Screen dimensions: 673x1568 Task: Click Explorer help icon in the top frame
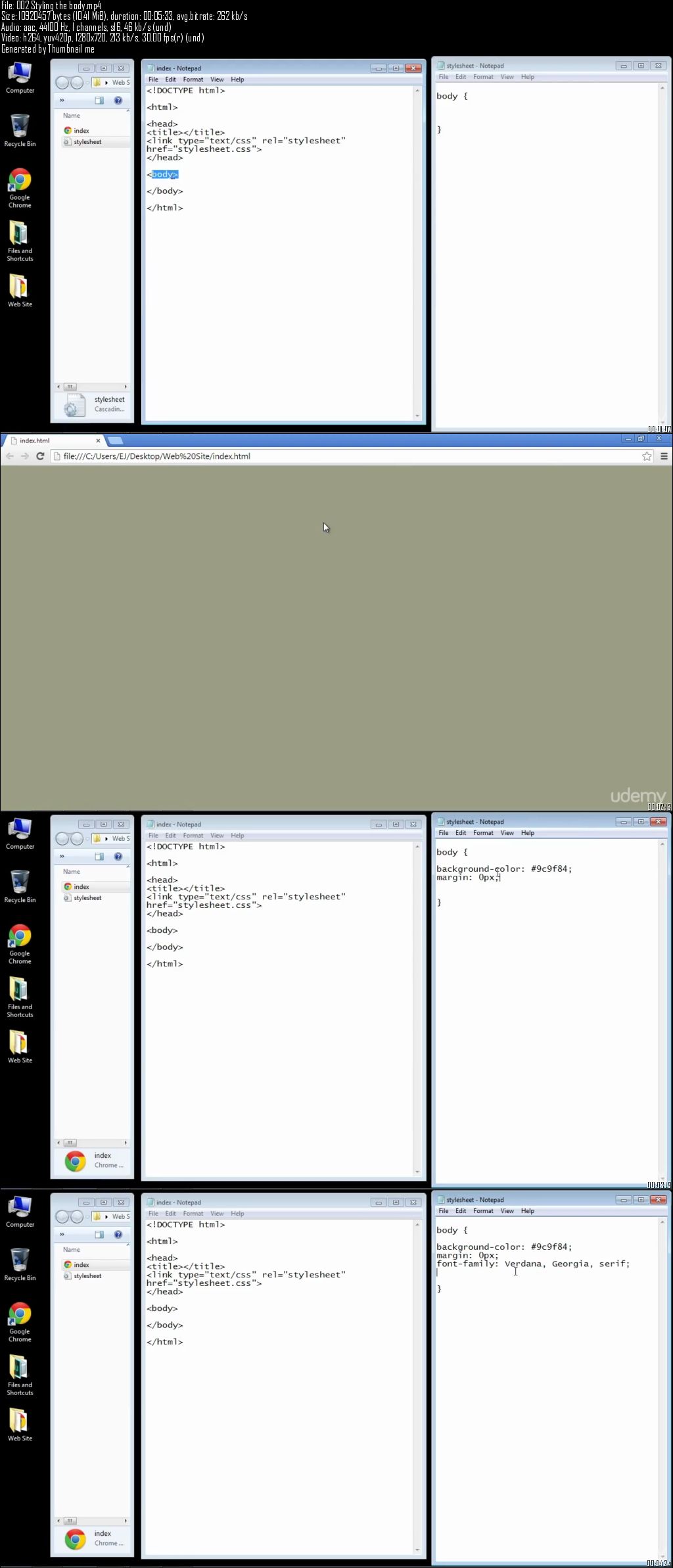[118, 101]
